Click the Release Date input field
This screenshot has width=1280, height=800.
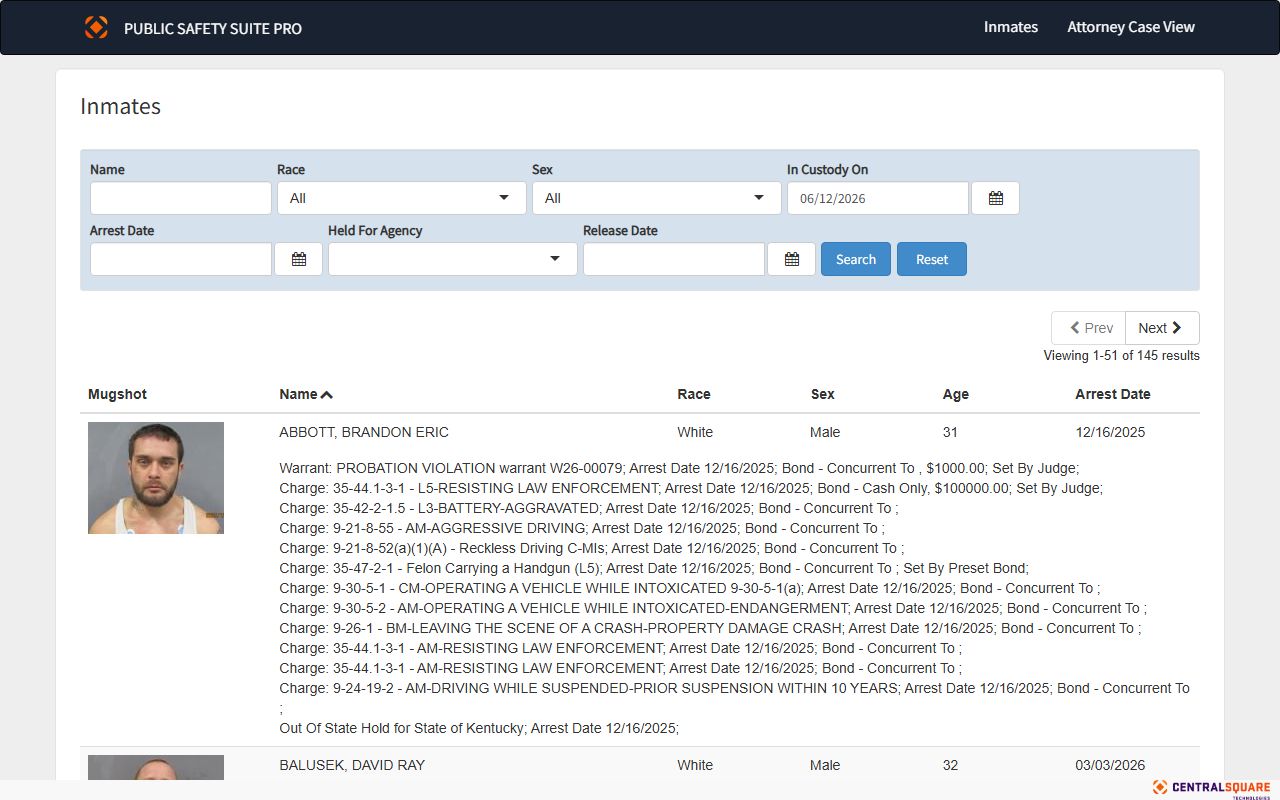674,259
